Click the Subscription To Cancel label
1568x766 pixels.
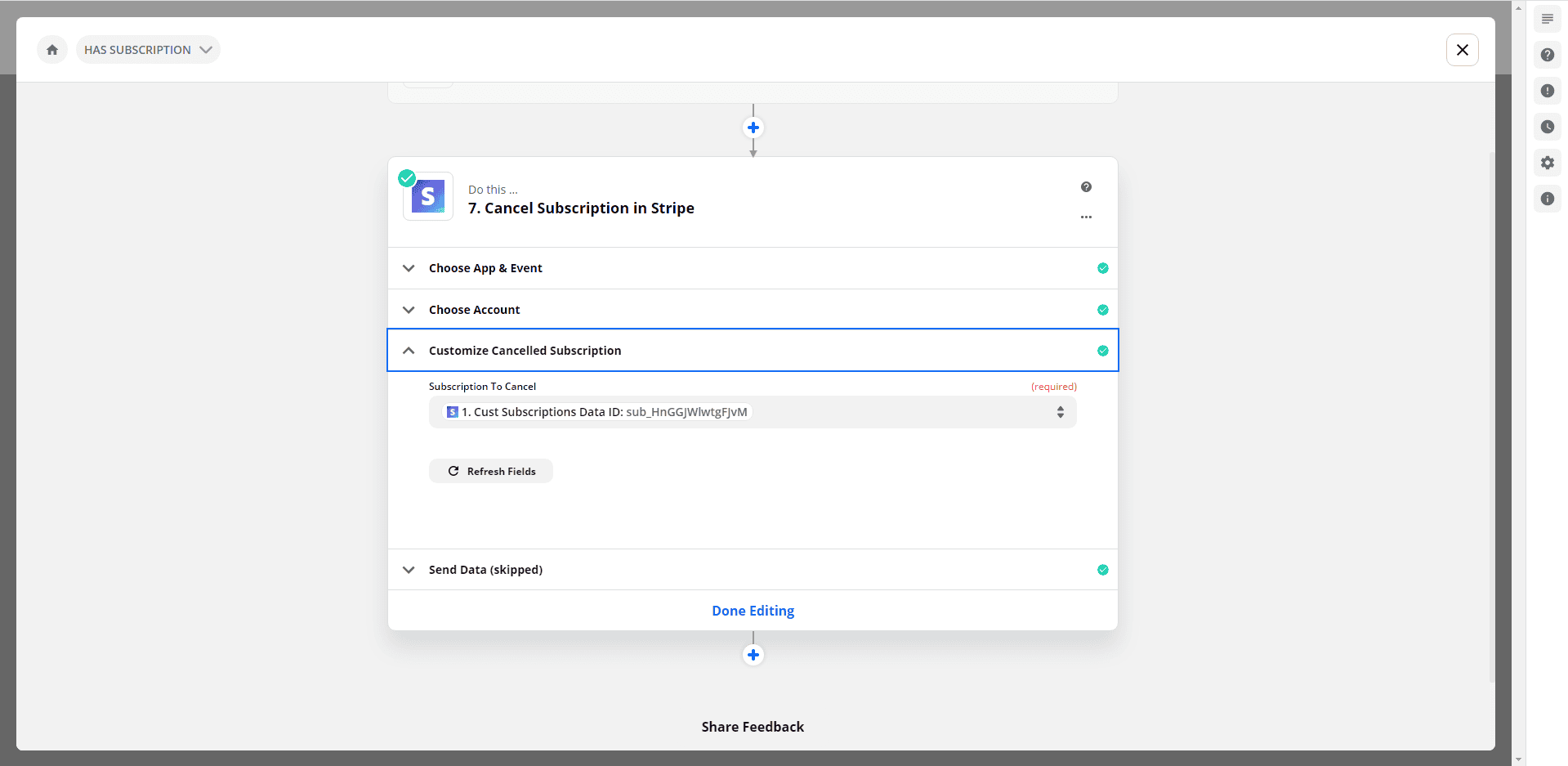point(482,387)
